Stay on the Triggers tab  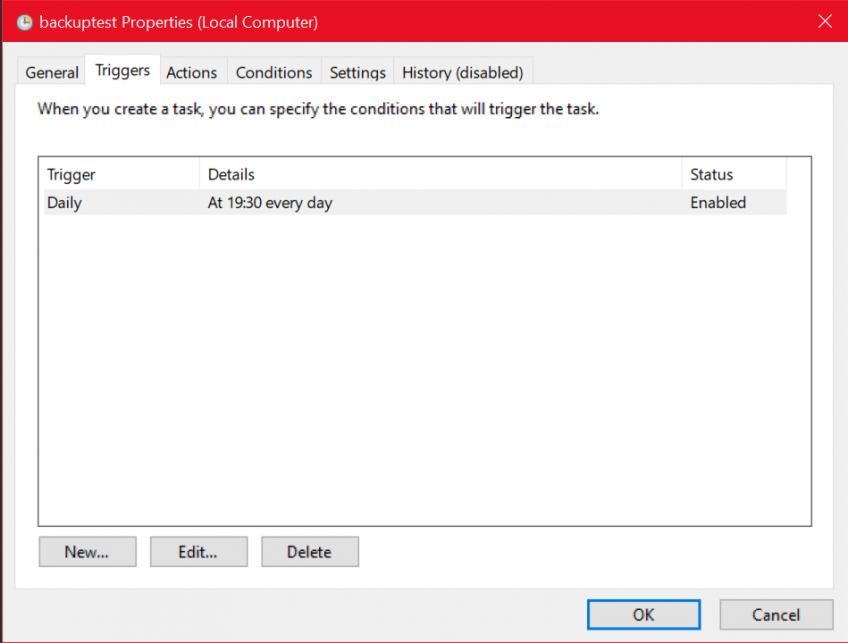(x=122, y=70)
